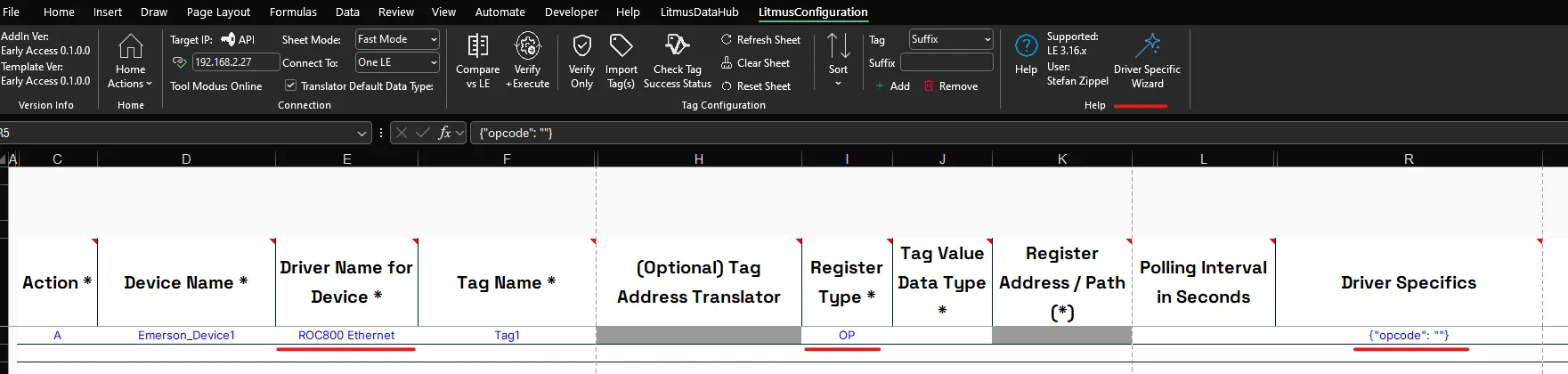
Task: Launch the Driver Specific Wizard
Action: click(1147, 61)
